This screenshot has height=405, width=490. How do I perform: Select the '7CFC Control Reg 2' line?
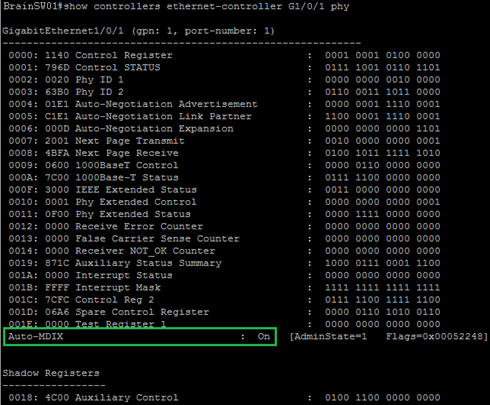224,300
